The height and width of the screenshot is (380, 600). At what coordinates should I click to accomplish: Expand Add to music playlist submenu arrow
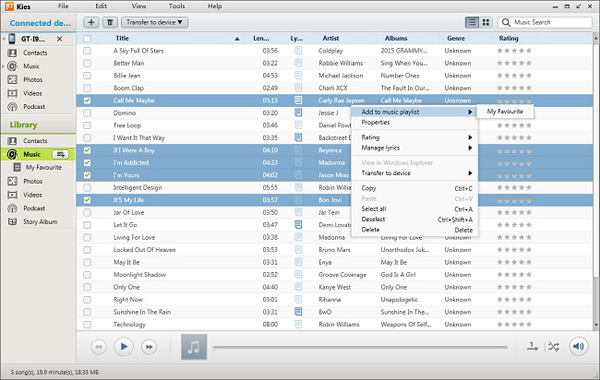(470, 112)
